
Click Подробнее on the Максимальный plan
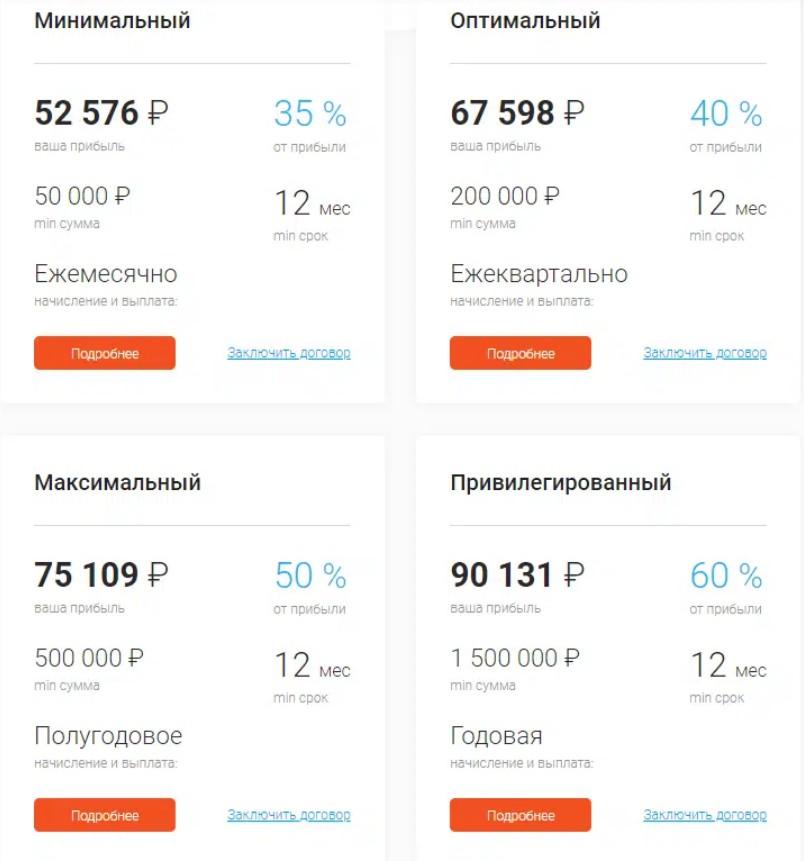point(104,814)
